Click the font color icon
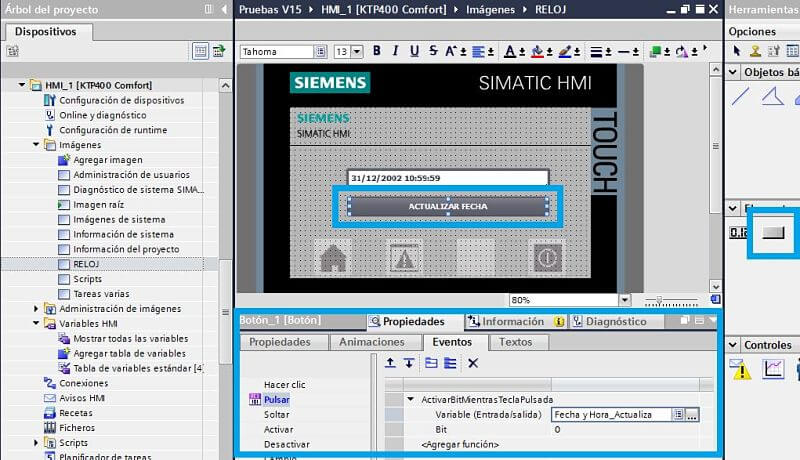 (510, 52)
